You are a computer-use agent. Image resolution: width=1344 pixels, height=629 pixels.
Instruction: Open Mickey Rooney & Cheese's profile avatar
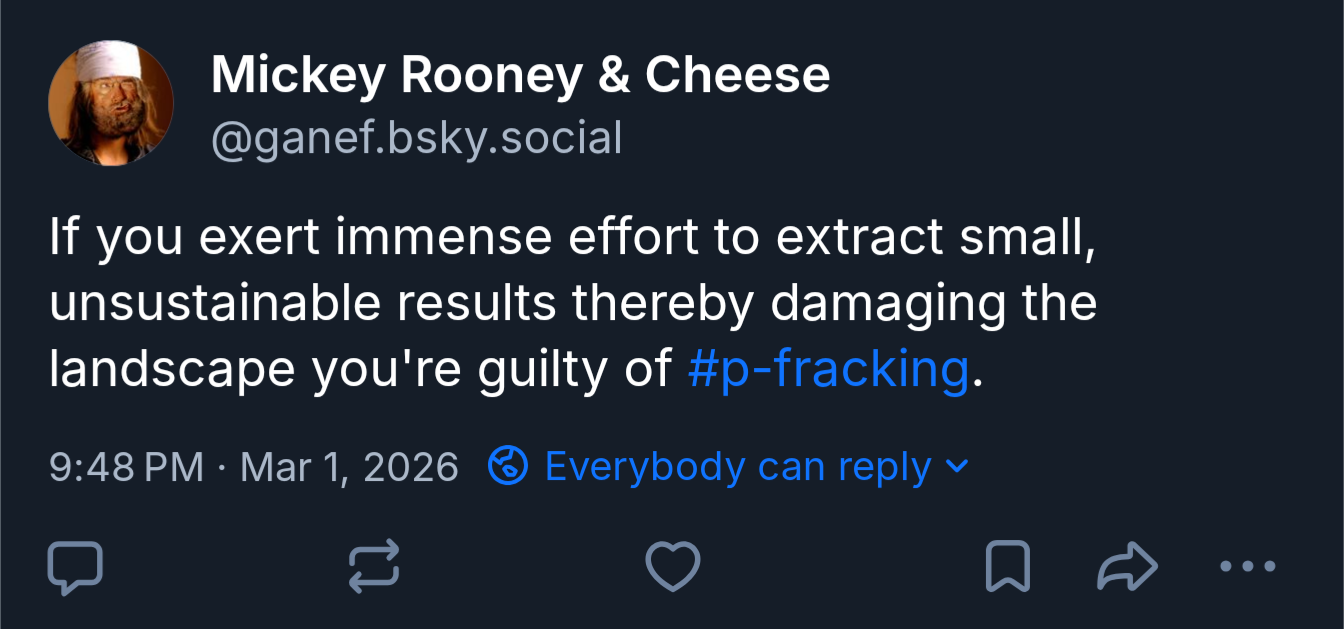click(x=111, y=101)
